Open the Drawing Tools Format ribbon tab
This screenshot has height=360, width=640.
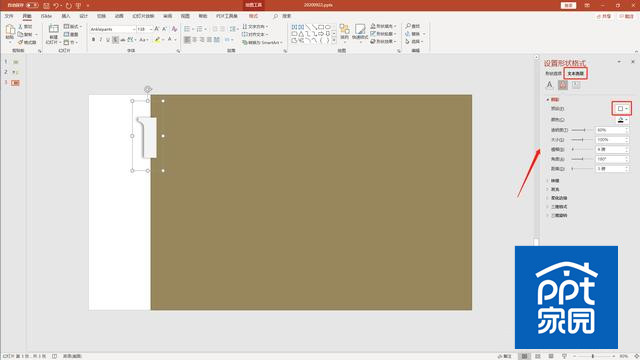[x=253, y=16]
